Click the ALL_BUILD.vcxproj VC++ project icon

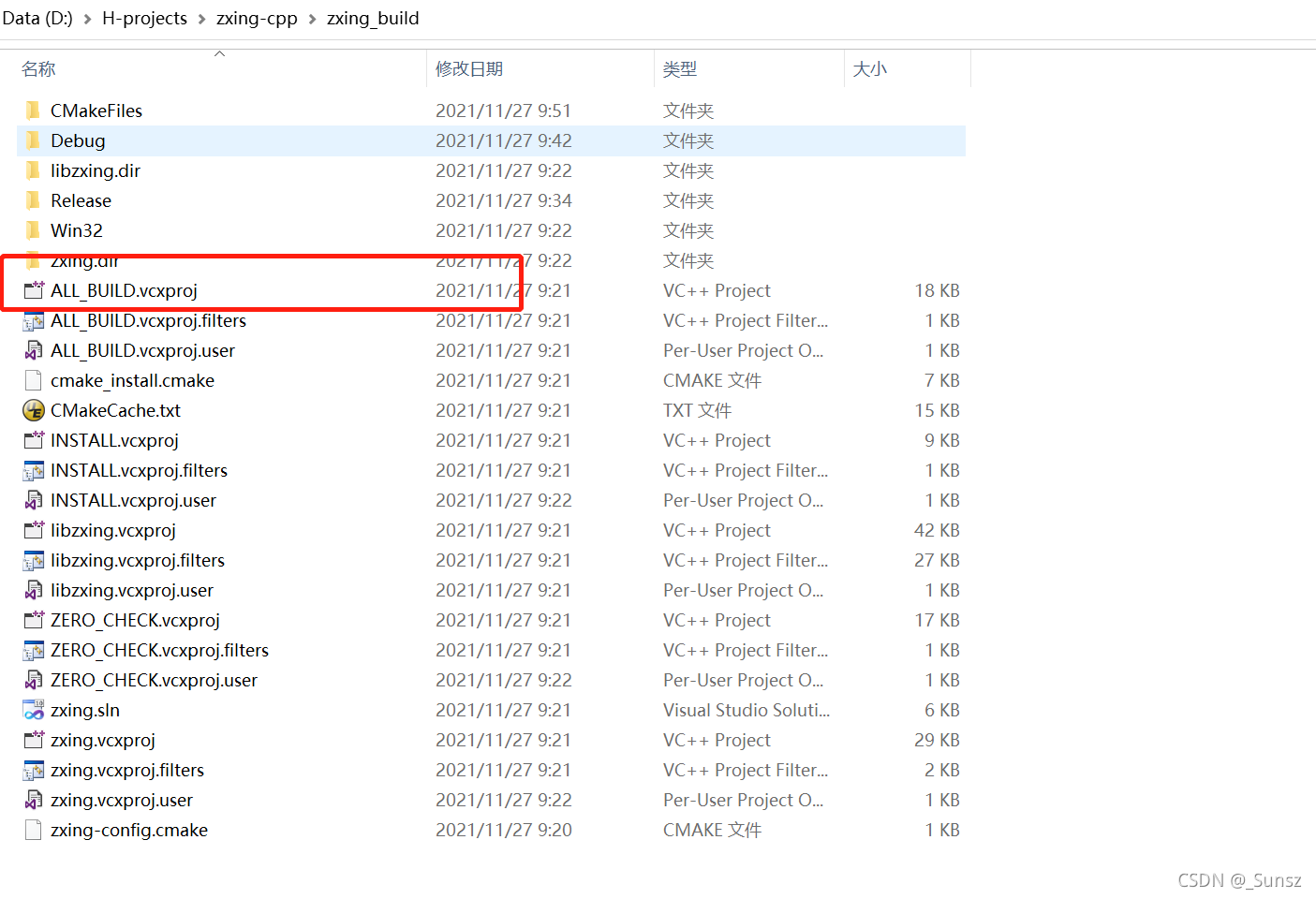[34, 290]
